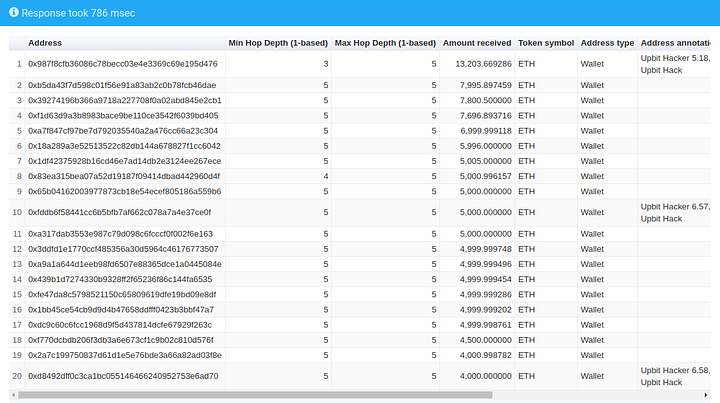
Task: Click amount 5,996.000000
Action: (485, 146)
